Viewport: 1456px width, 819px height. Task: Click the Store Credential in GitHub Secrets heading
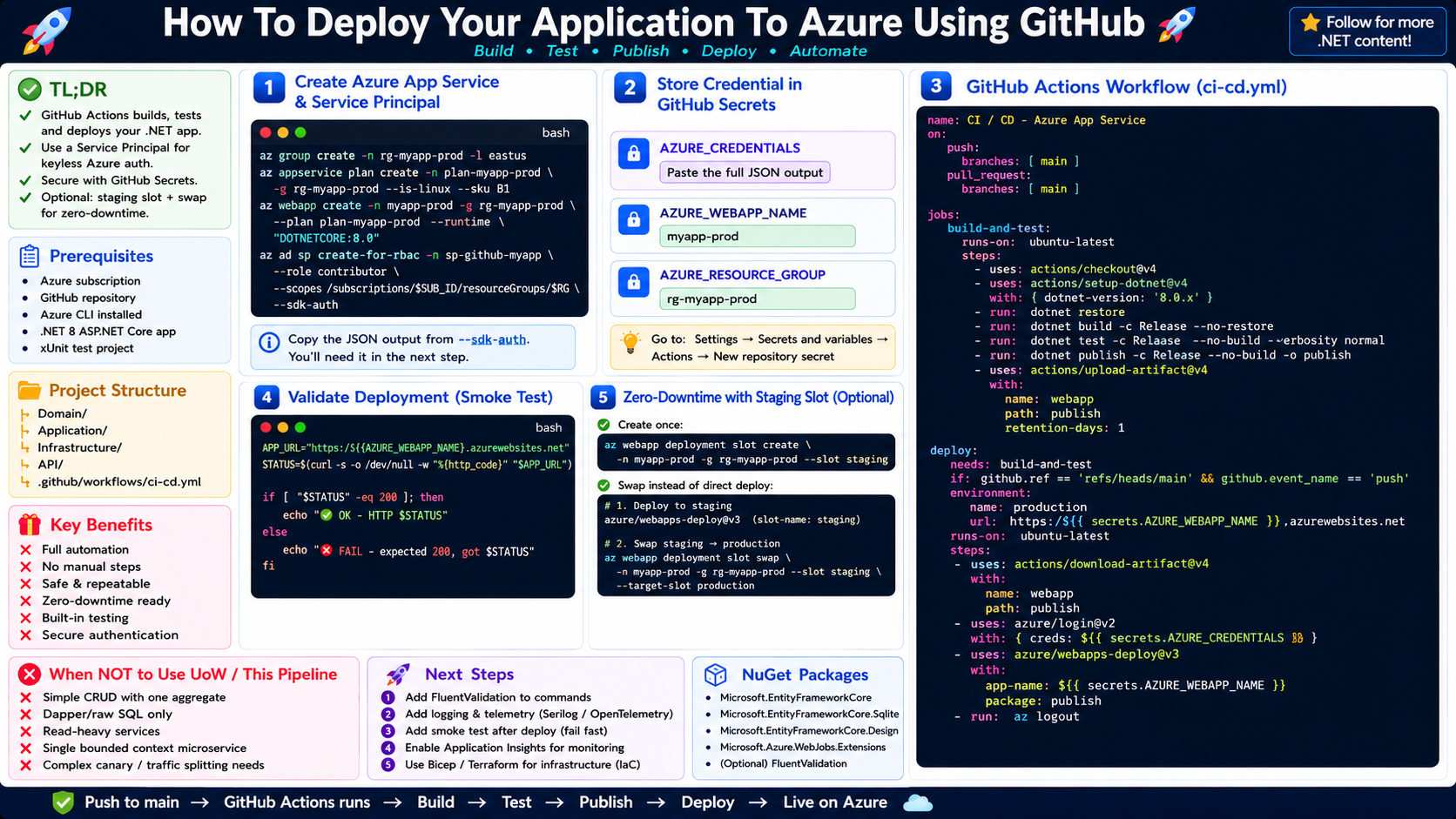point(729,94)
